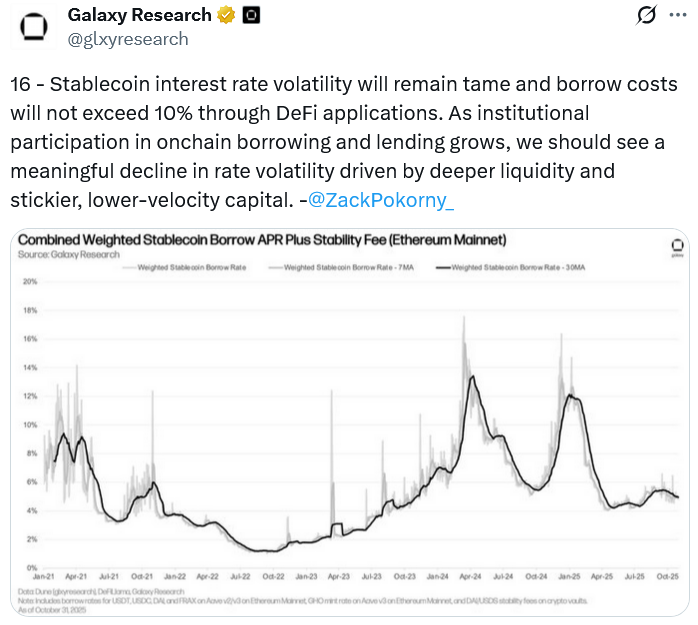Screen dimensions: 698x625
Task: Click the April 2024 peak on the chart
Action: click(x=465, y=320)
